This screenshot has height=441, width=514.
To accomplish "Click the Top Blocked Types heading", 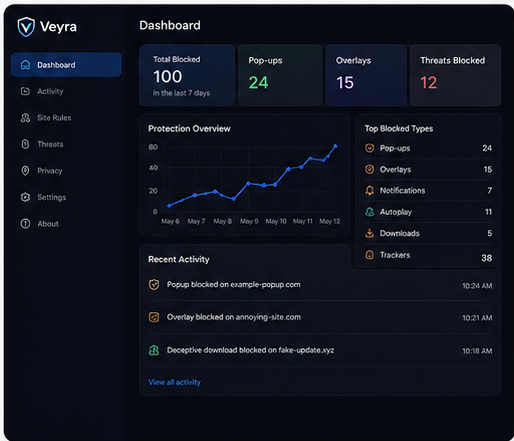I will (399, 129).
